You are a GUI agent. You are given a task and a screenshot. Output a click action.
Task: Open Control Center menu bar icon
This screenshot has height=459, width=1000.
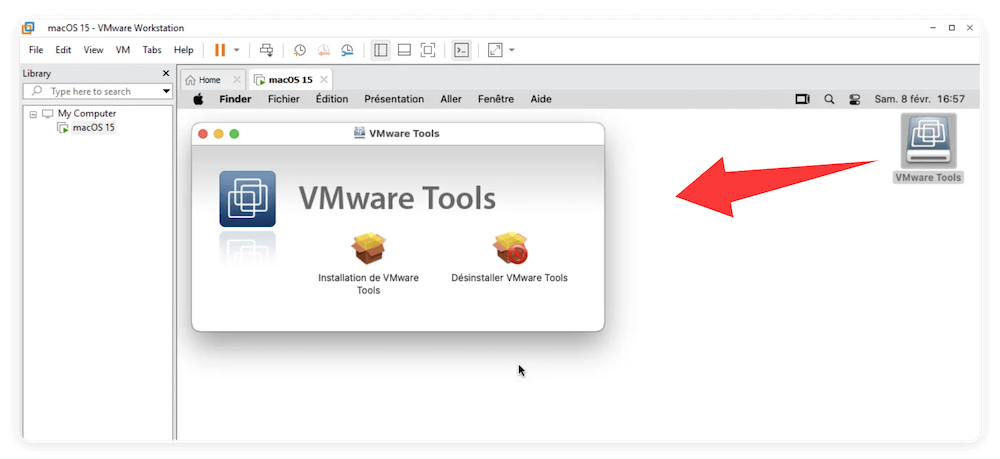855,99
